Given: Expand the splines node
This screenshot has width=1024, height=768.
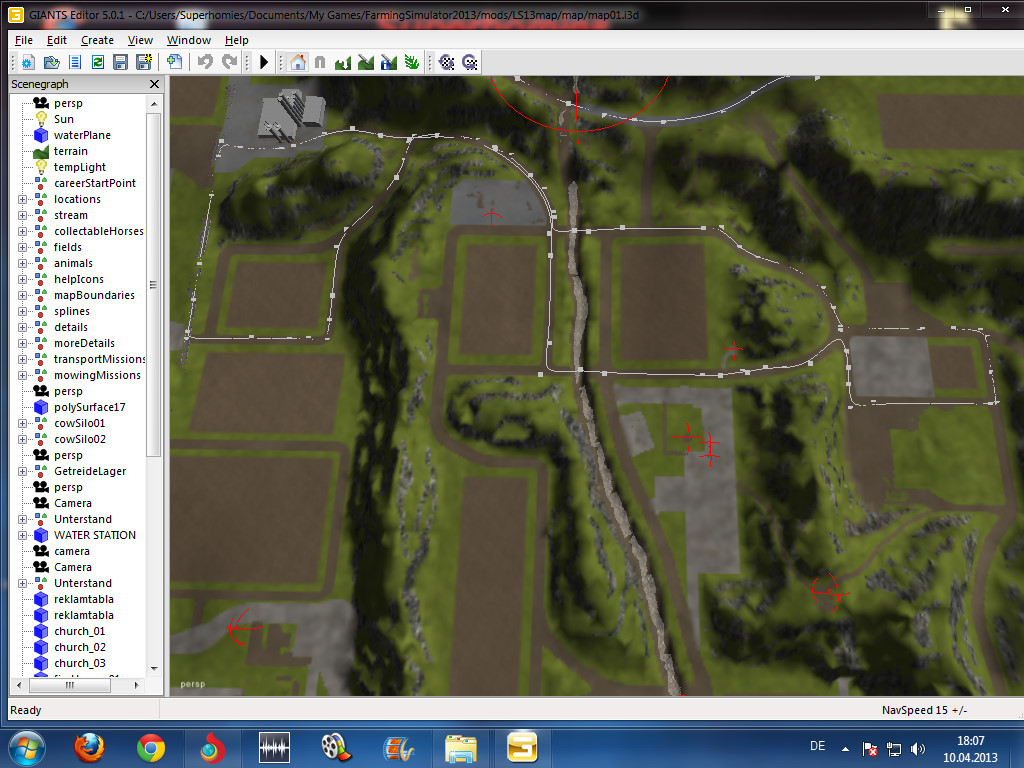Looking at the screenshot, I should click(22, 311).
